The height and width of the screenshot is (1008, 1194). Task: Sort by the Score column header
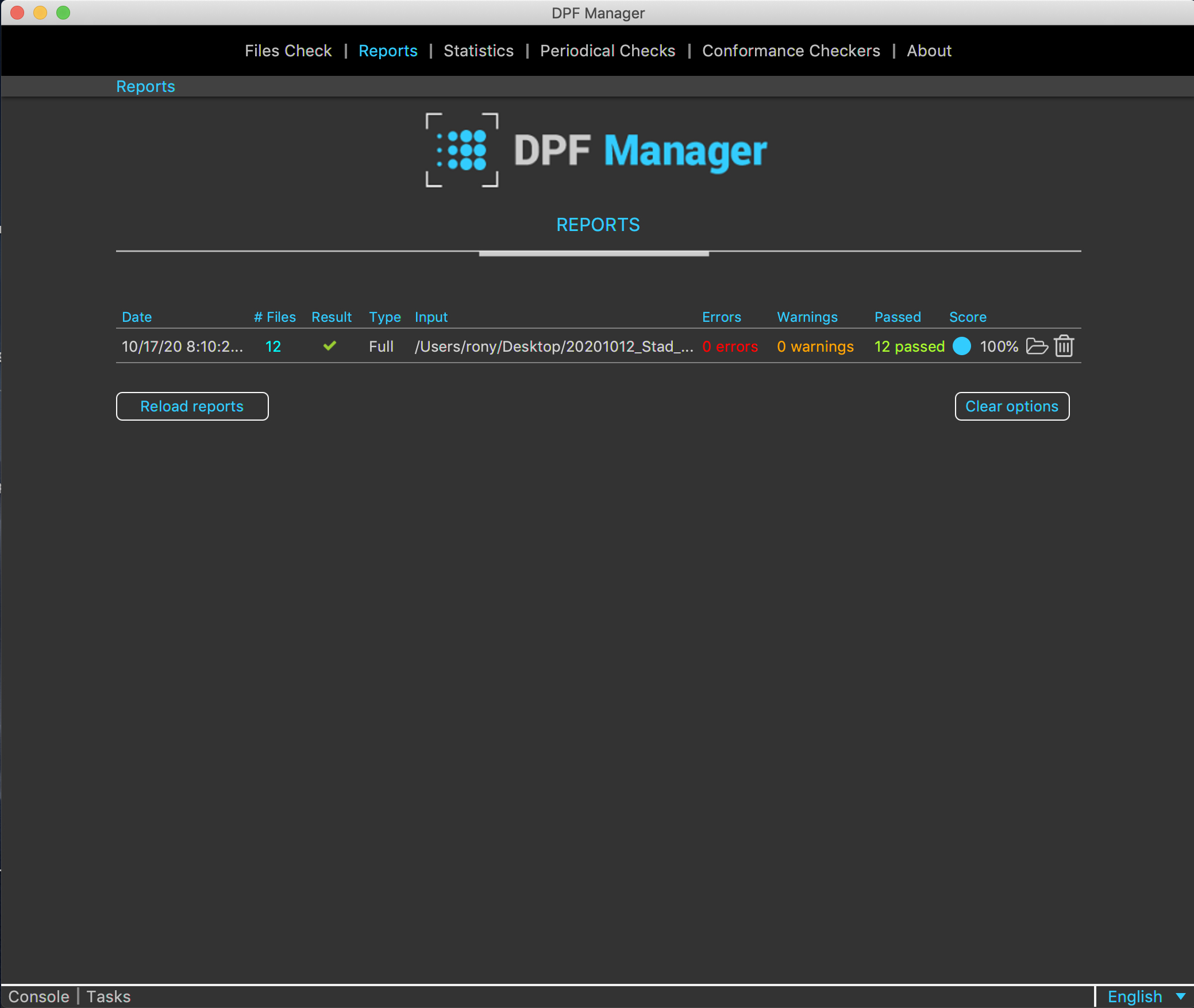[x=967, y=317]
